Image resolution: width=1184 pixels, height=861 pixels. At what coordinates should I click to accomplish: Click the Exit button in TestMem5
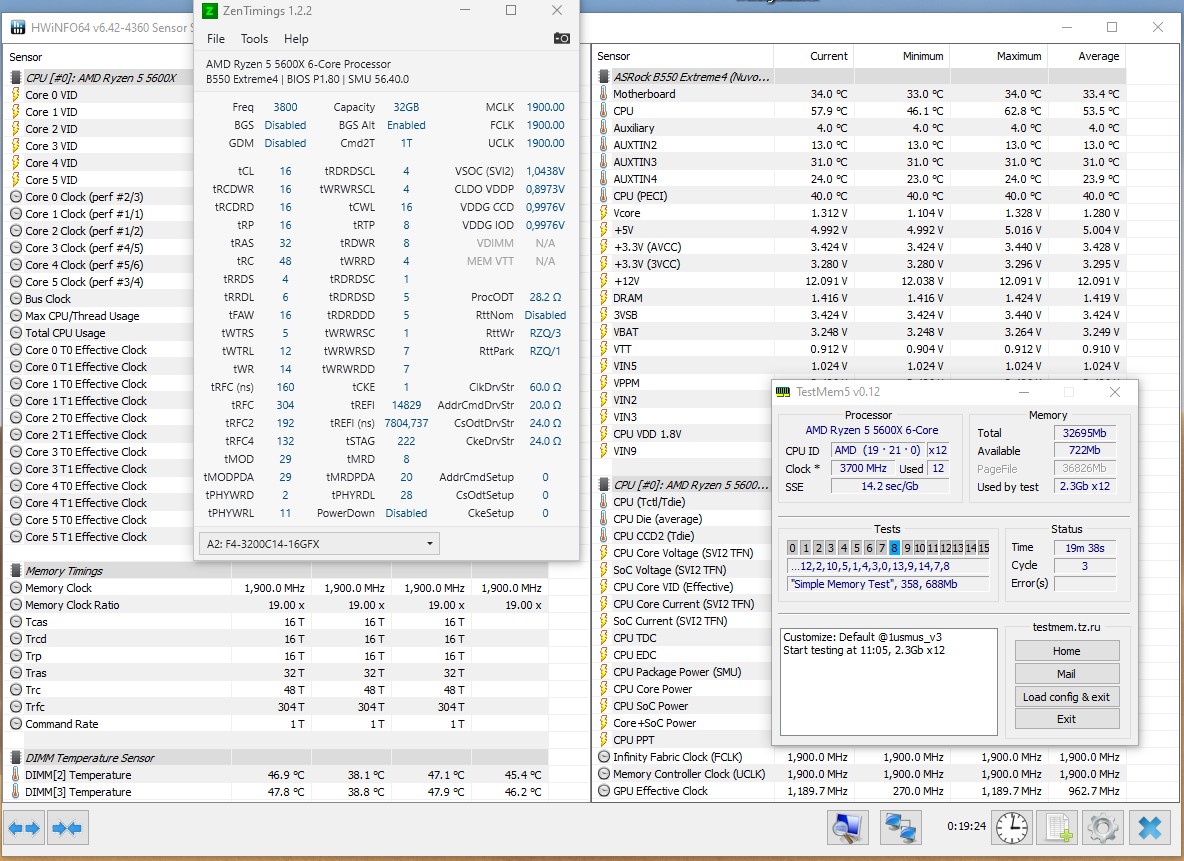(1066, 719)
